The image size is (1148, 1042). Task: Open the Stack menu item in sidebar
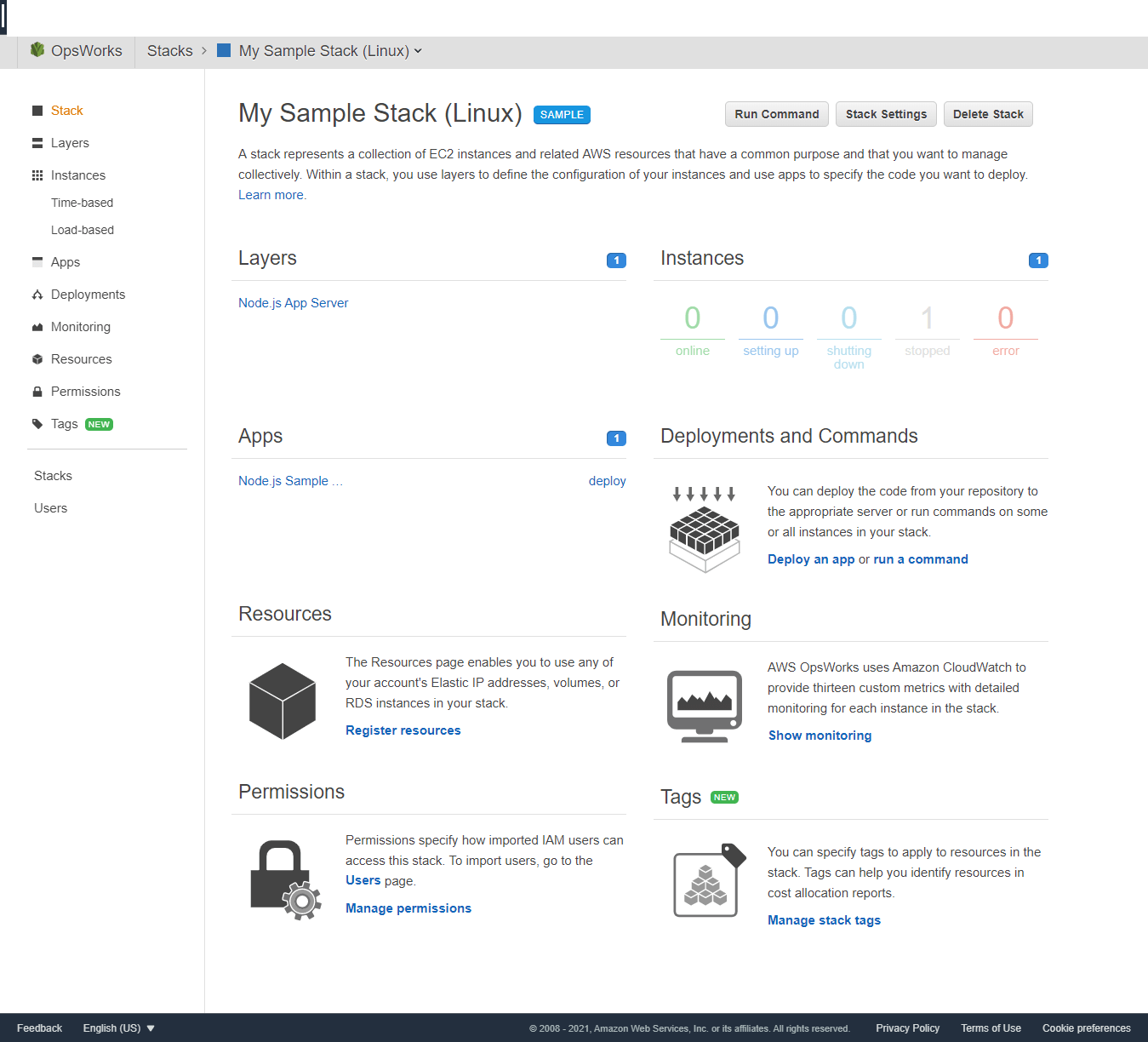pyautogui.click(x=66, y=111)
